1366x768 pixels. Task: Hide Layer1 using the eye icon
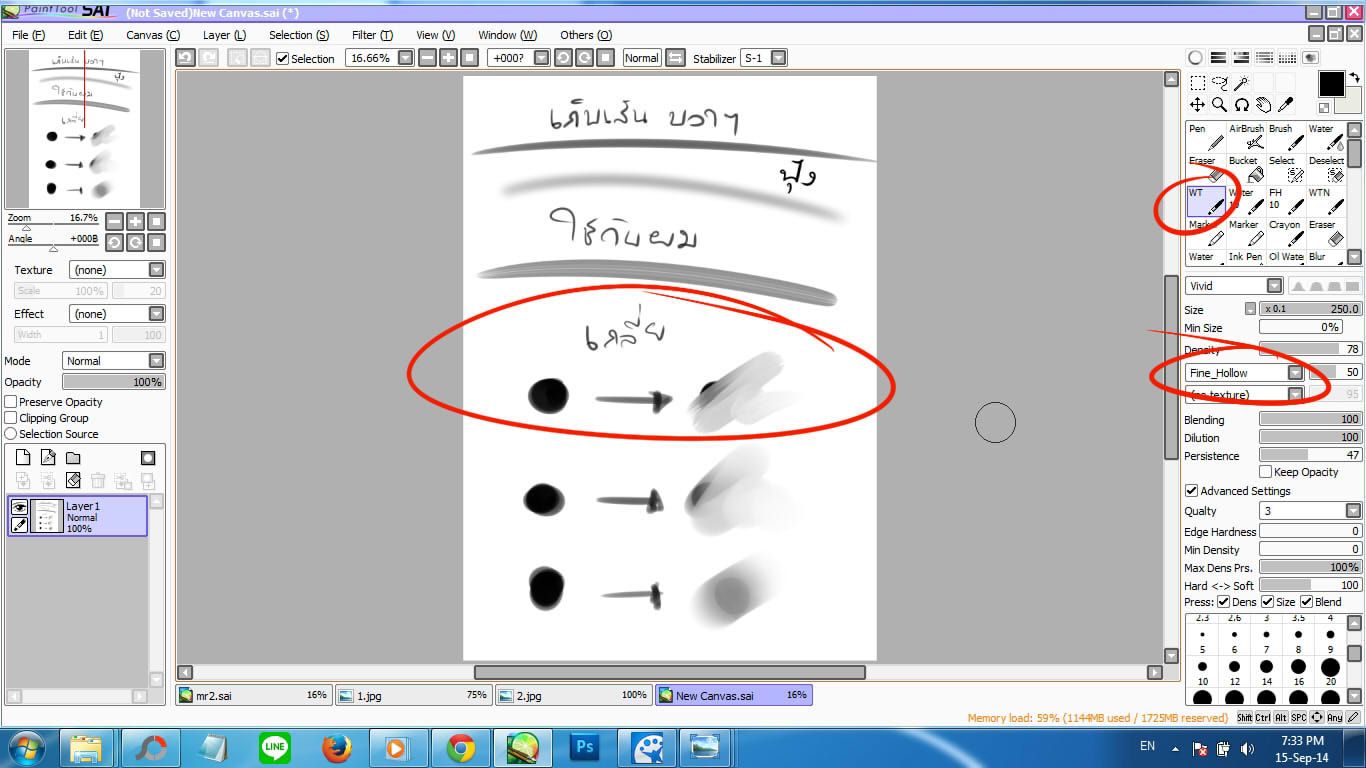click(19, 507)
